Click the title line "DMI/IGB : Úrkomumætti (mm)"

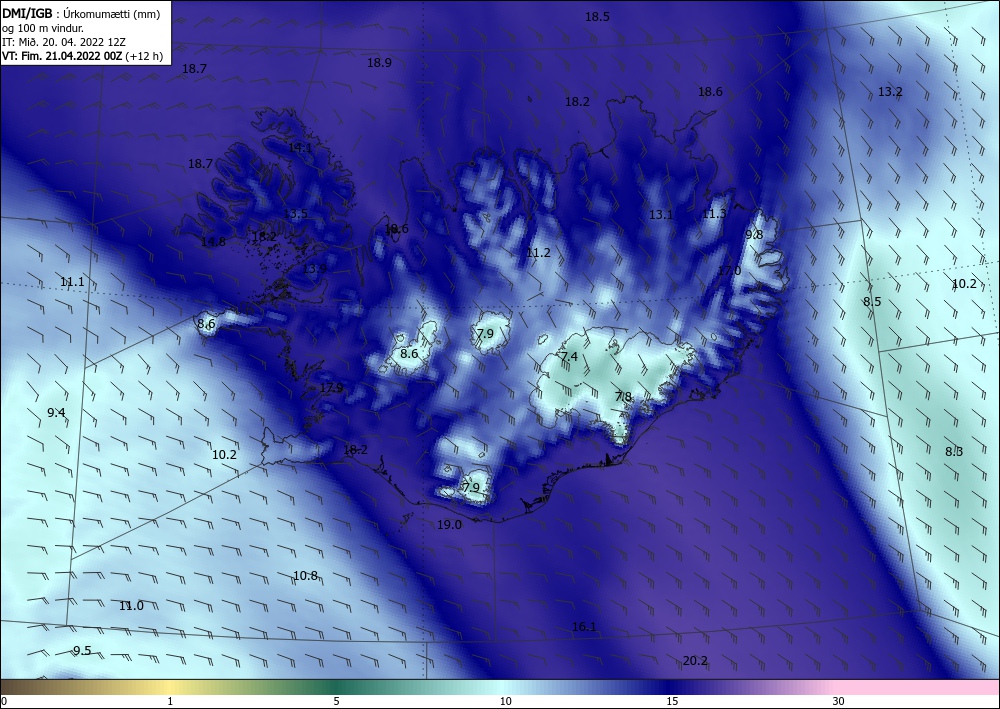(81, 13)
